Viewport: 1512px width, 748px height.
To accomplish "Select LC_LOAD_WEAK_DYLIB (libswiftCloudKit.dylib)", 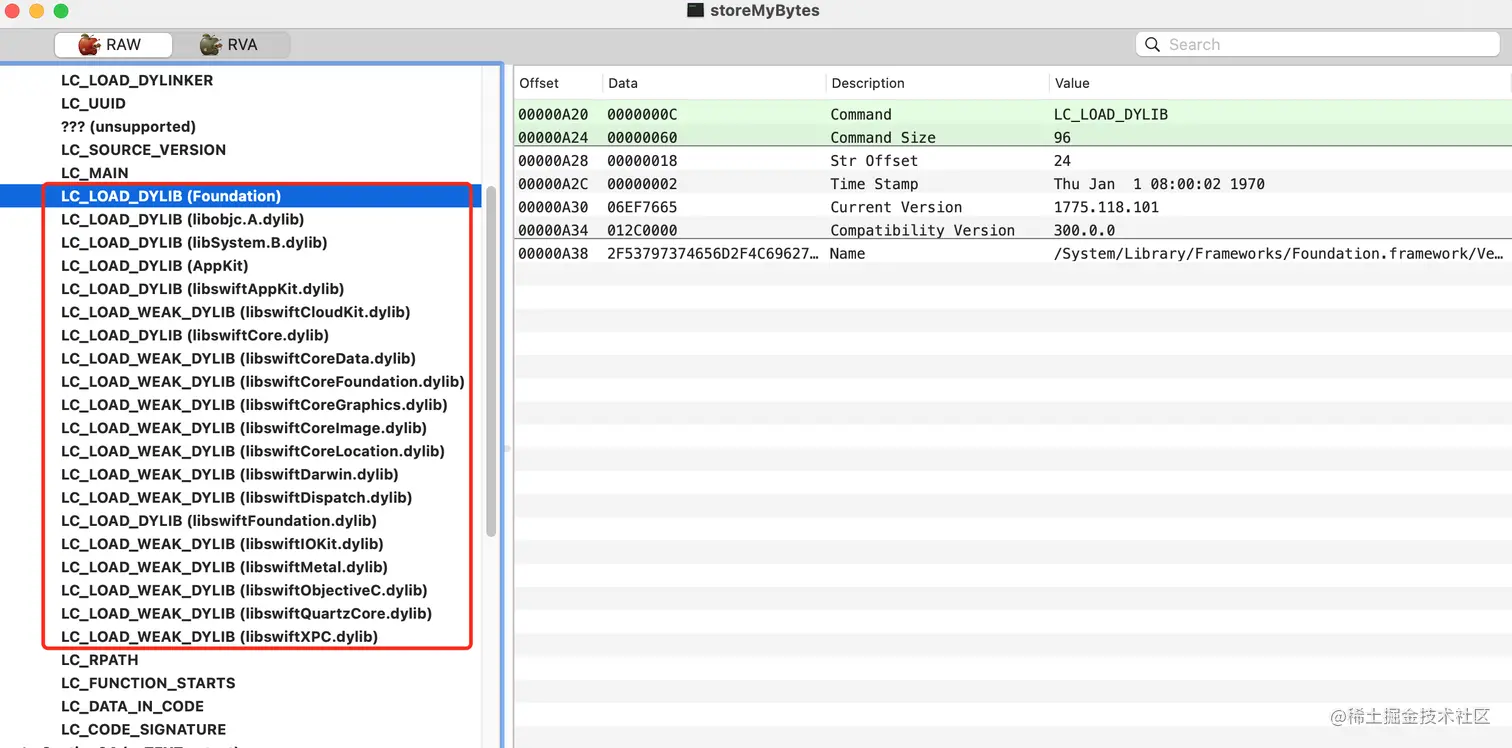I will 235,312.
